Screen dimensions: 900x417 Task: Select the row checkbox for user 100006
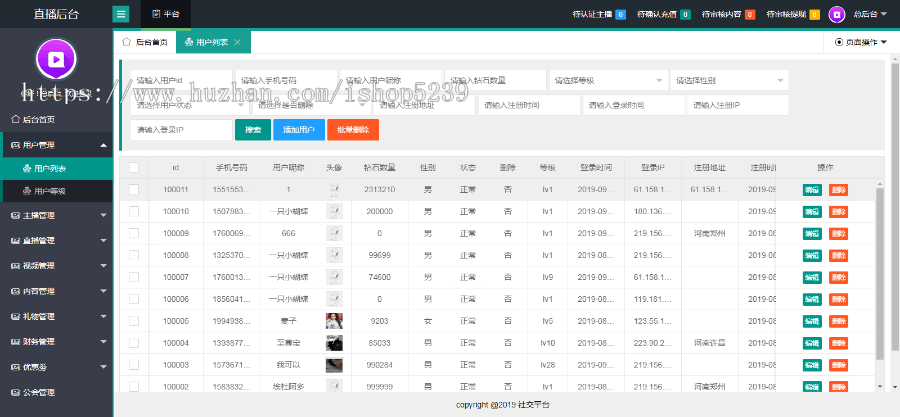pos(134,299)
